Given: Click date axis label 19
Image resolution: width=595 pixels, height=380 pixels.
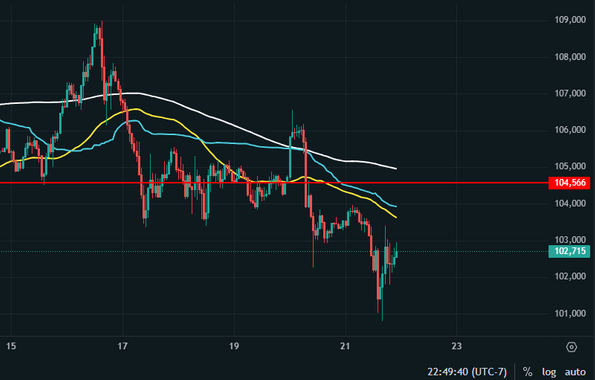Looking at the screenshot, I should (x=234, y=346).
